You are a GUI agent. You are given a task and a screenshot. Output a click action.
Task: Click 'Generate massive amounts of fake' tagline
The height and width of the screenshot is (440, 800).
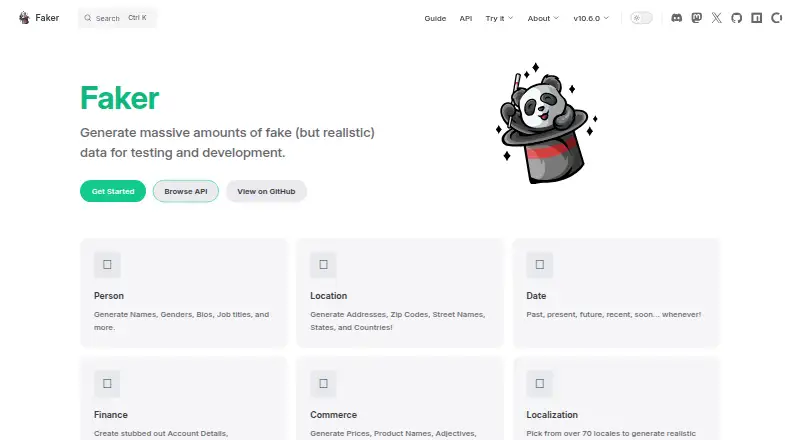tap(227, 142)
